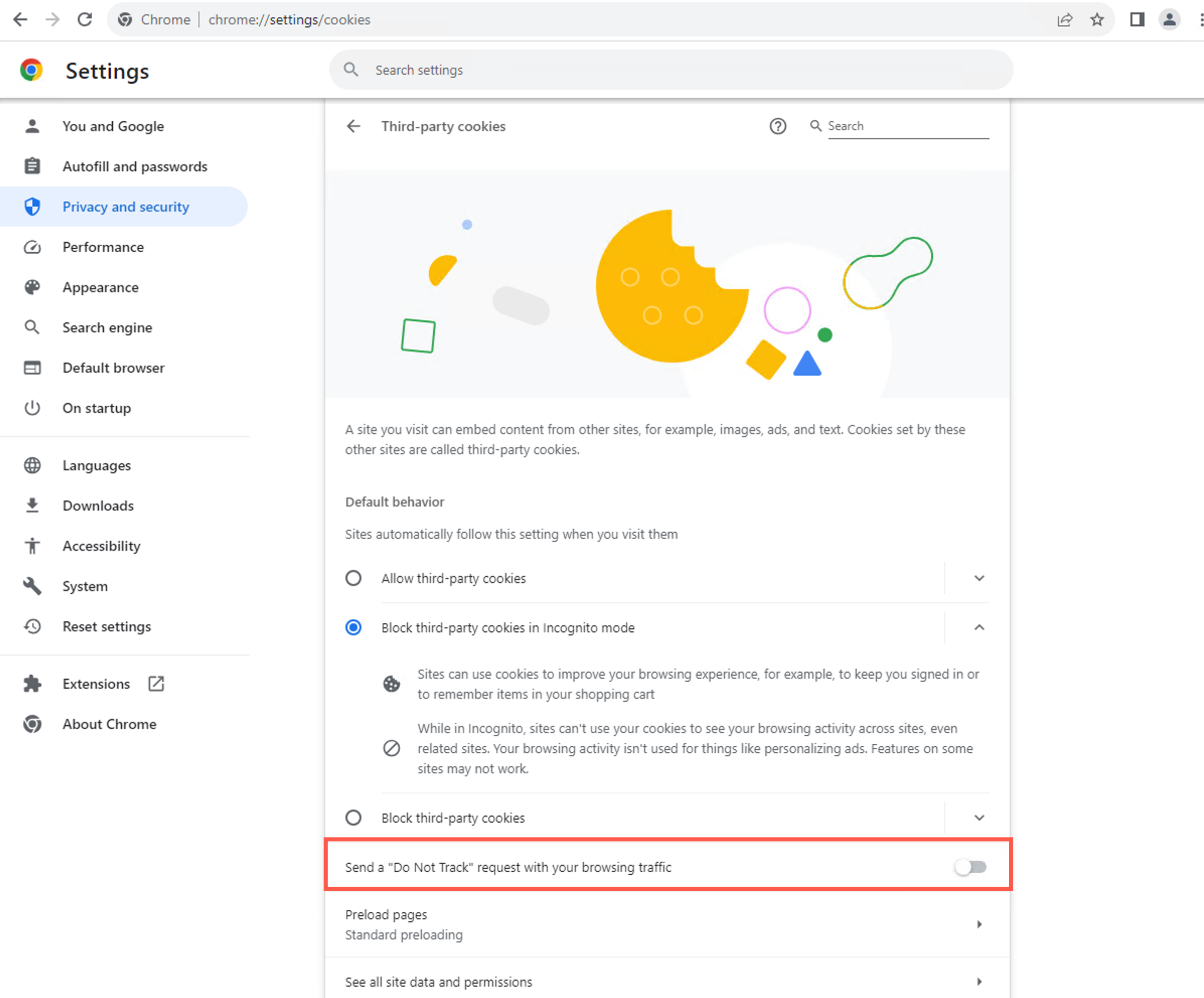
Task: Select the Privacy and security shield icon
Action: pyautogui.click(x=33, y=206)
